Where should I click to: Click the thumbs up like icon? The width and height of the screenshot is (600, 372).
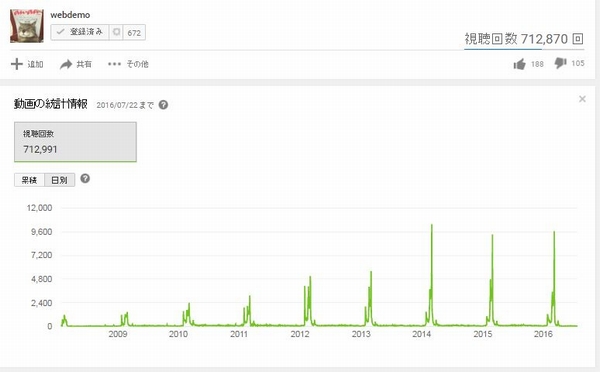(519, 64)
